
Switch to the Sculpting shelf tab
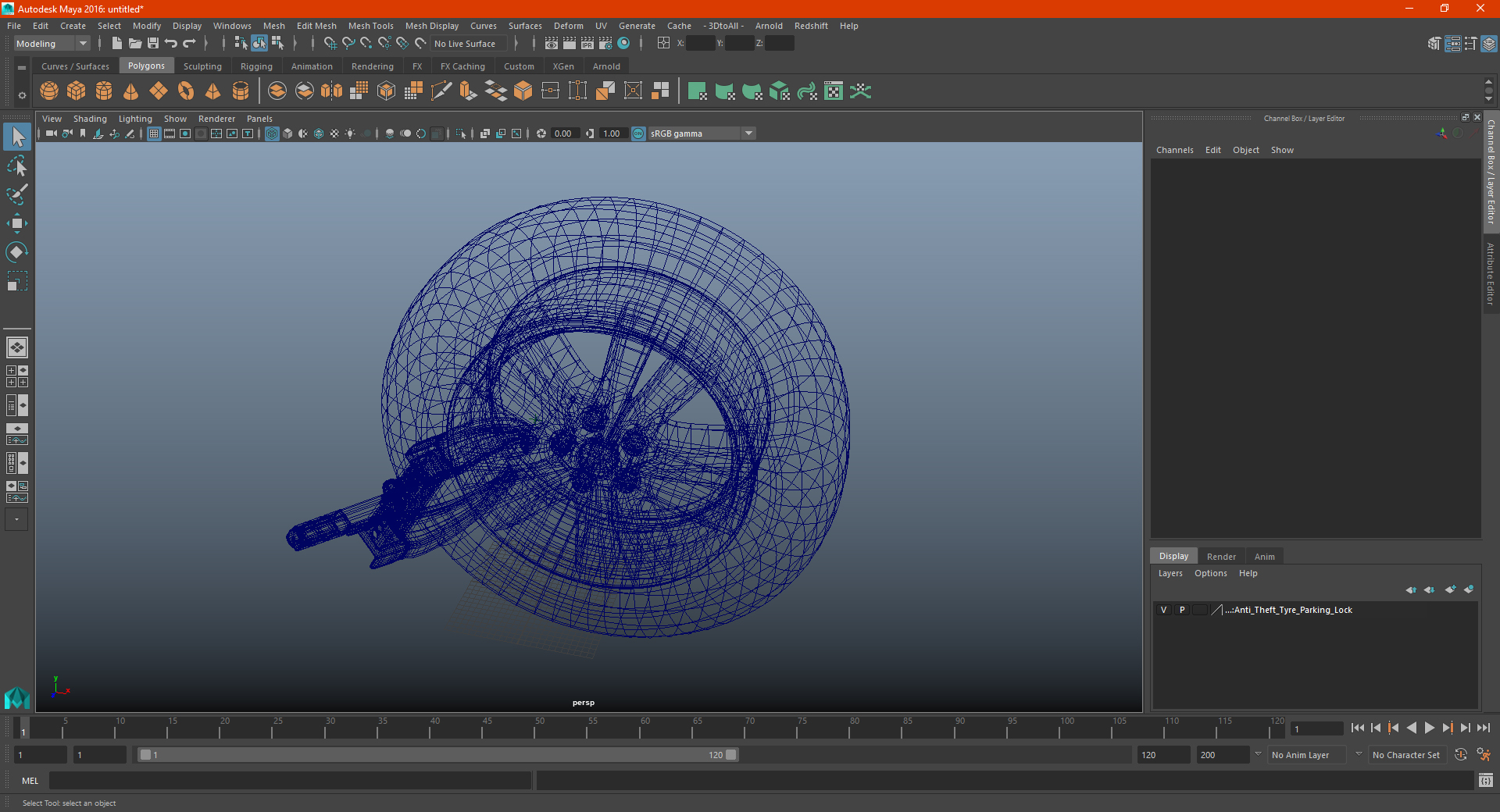[x=202, y=66]
